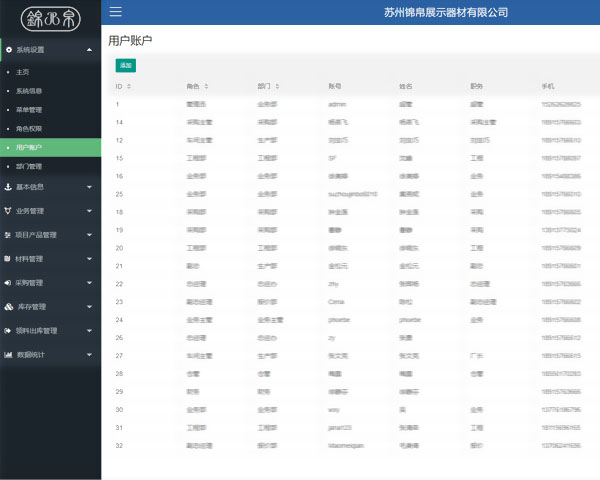Open the 部门管理 sidebar link
The height and width of the screenshot is (480, 600).
(x=30, y=166)
